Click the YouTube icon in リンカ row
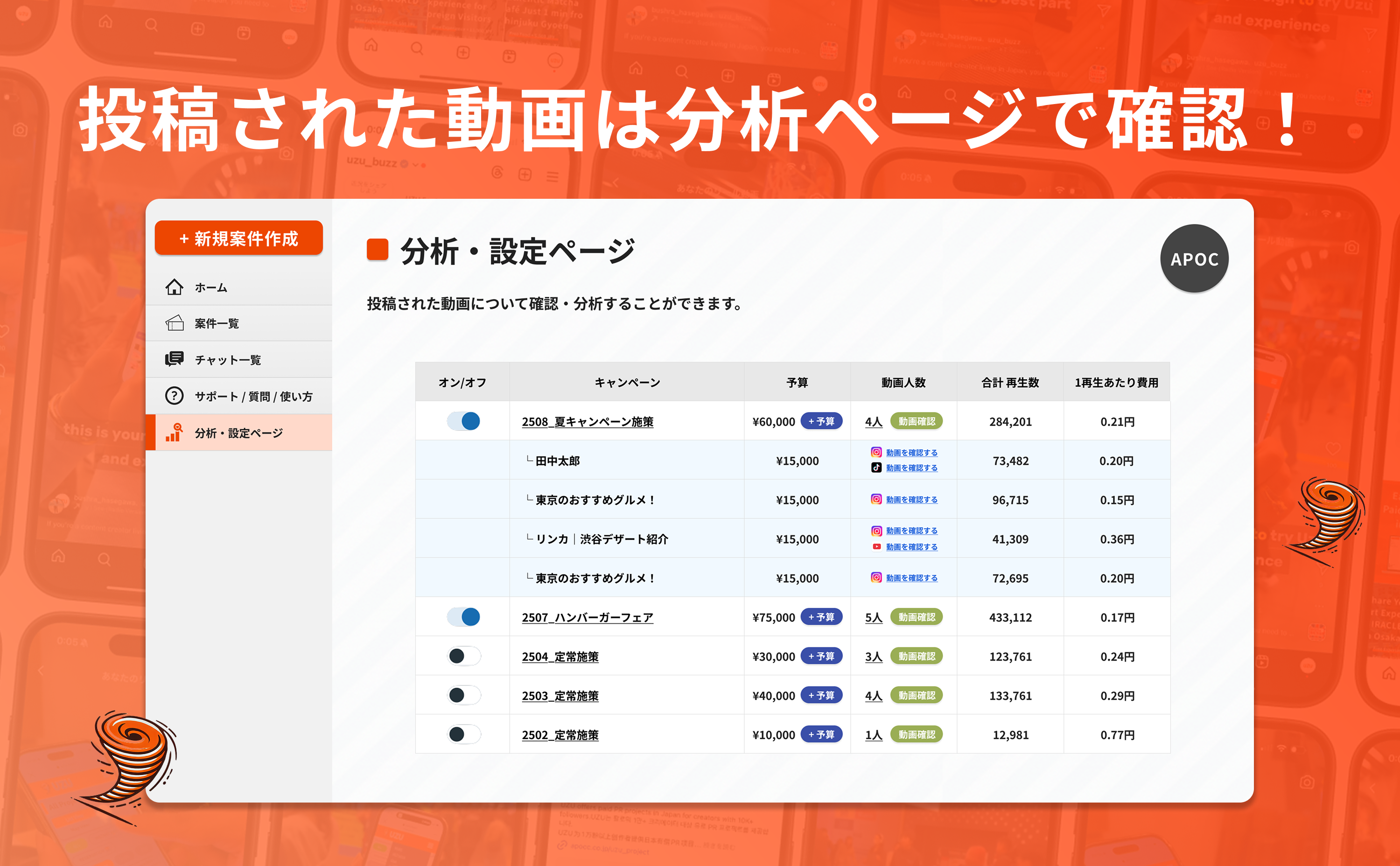Viewport: 1400px width, 866px height. tap(876, 546)
